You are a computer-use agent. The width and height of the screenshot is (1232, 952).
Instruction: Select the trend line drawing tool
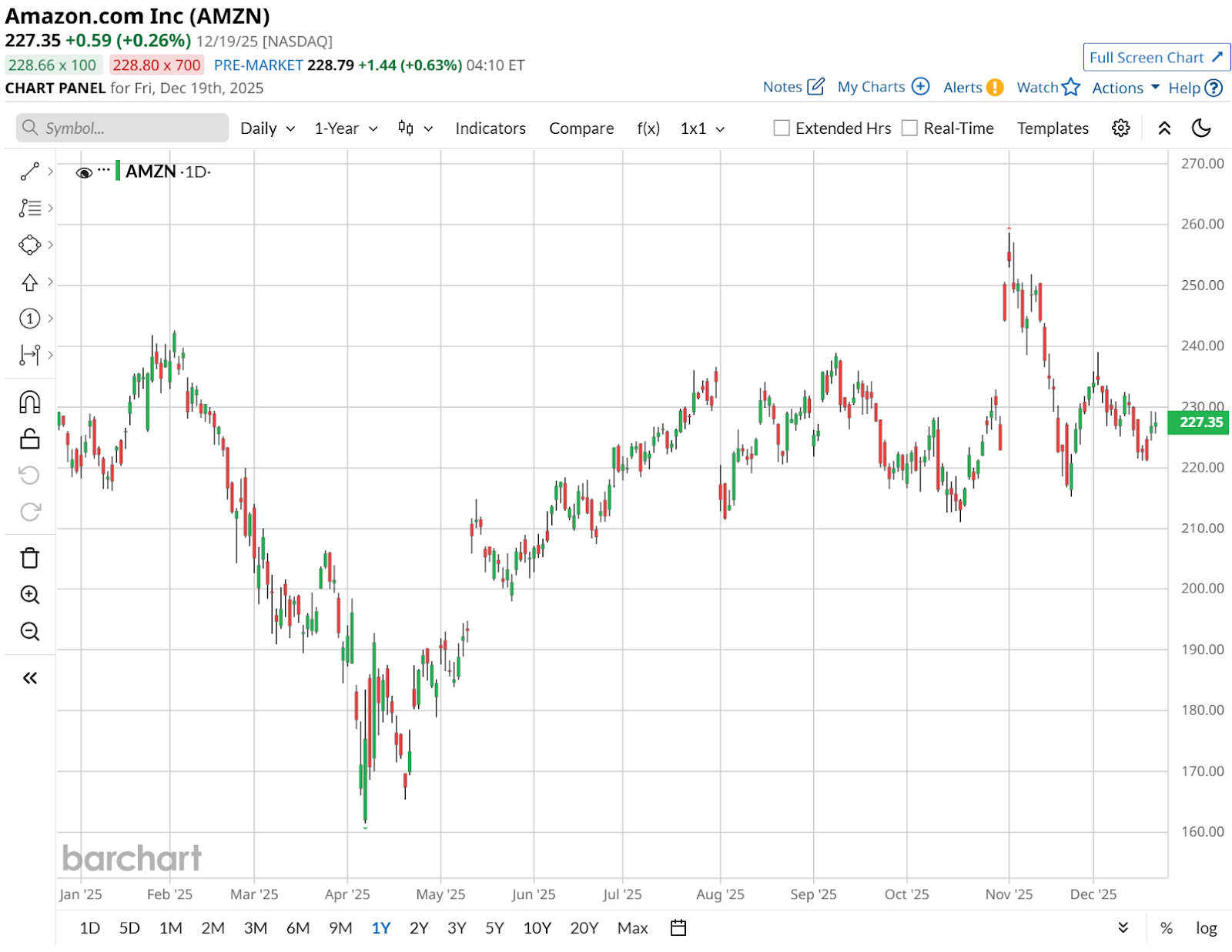[x=29, y=172]
